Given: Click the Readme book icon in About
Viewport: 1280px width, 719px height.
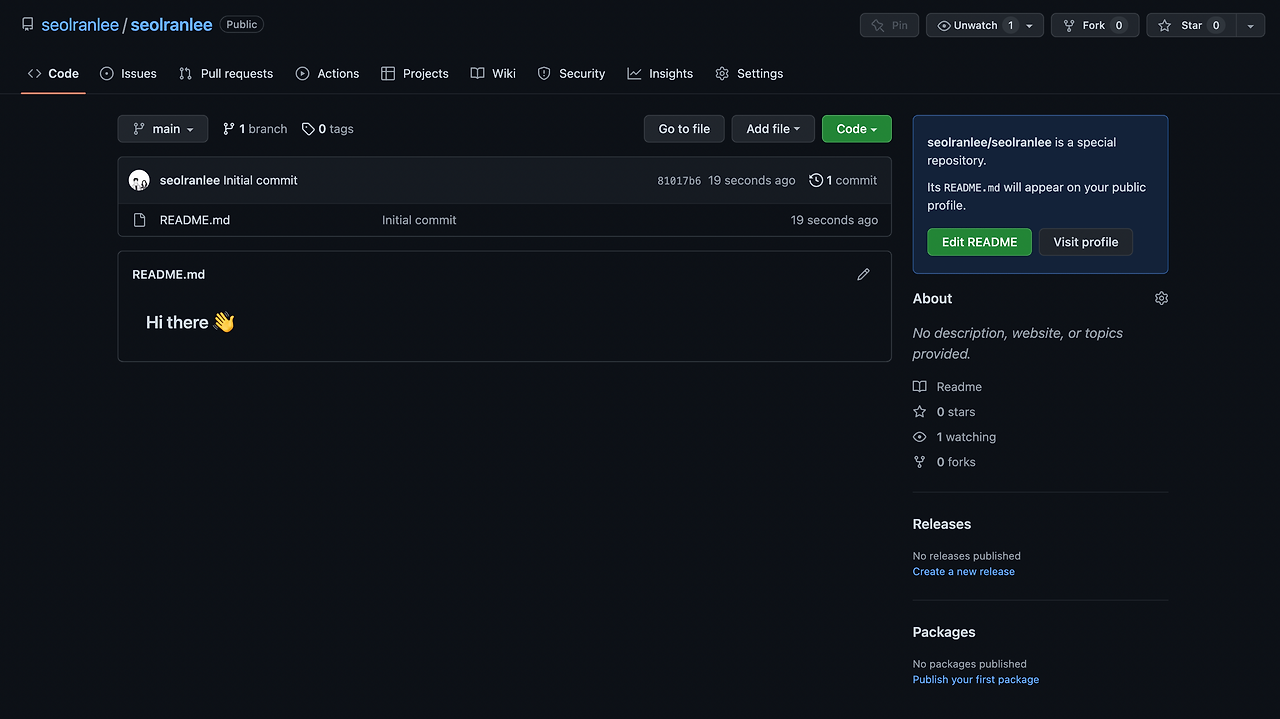Looking at the screenshot, I should (x=920, y=387).
